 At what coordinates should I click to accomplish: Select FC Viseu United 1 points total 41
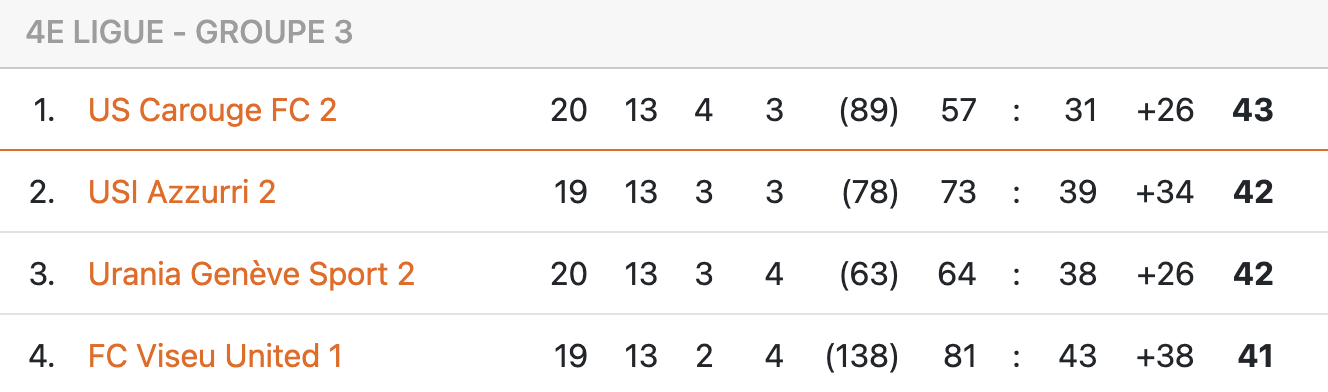pyautogui.click(x=1254, y=355)
